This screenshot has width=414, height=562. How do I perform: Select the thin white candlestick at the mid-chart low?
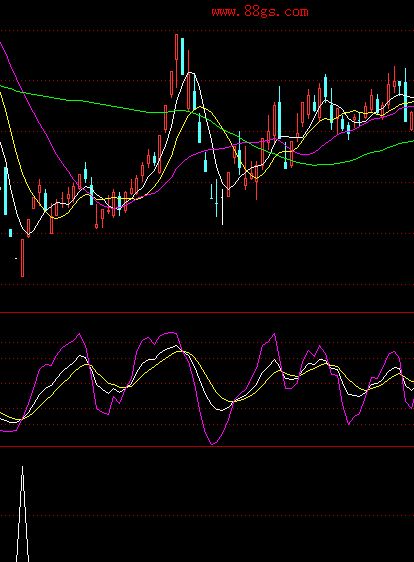click(223, 207)
